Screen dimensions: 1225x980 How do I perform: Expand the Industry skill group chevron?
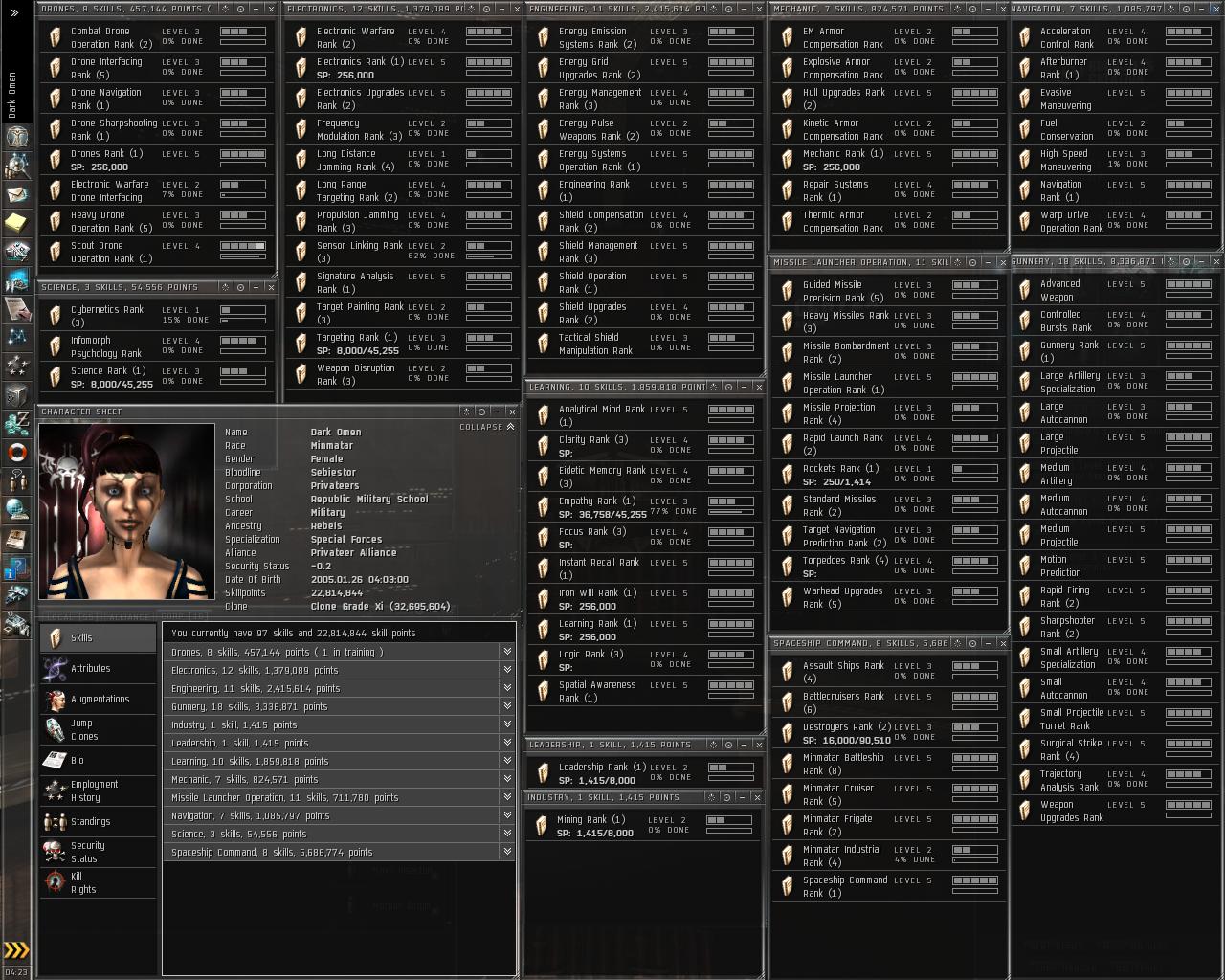[x=507, y=724]
